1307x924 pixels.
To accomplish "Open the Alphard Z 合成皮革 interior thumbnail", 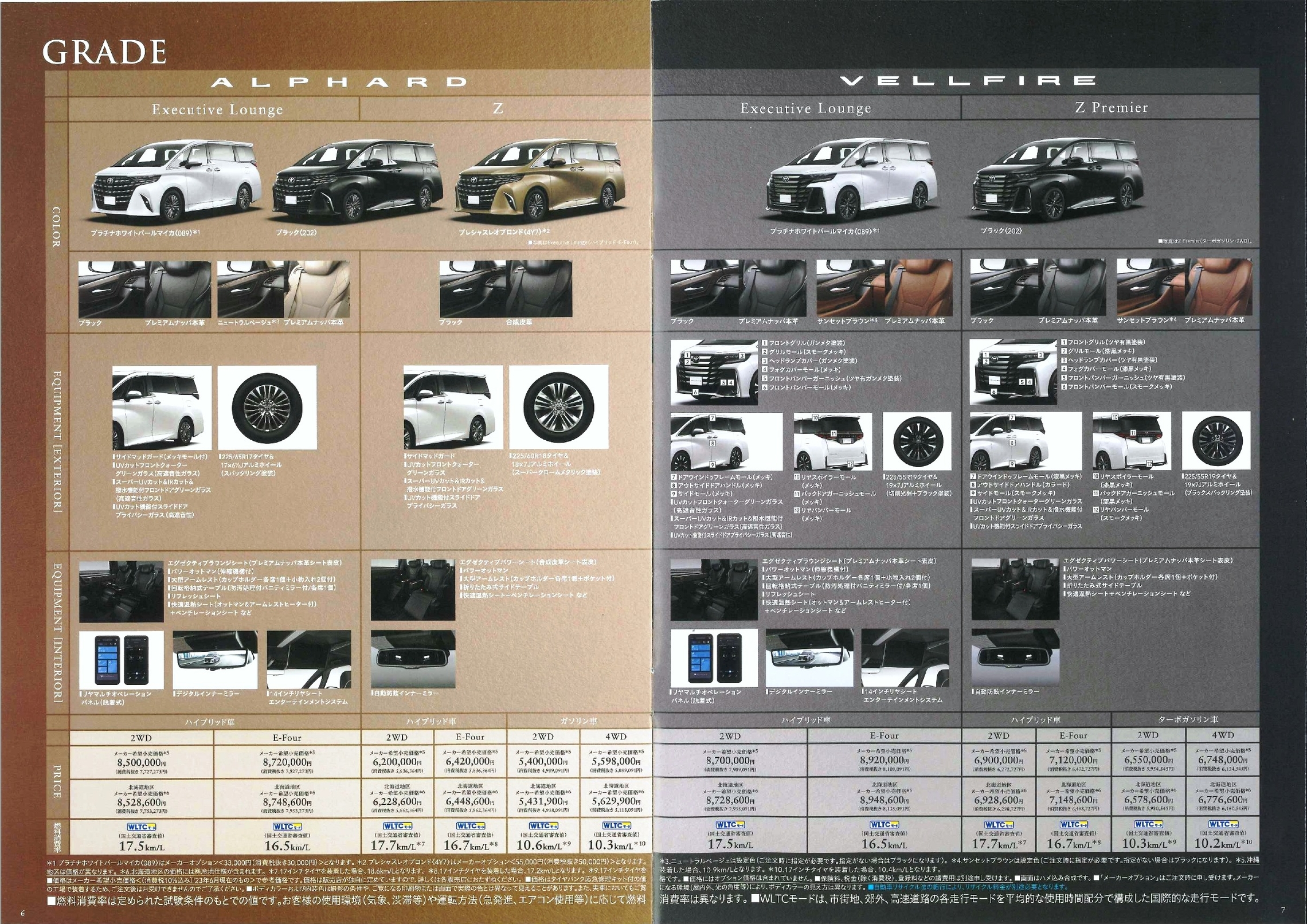I will point(506,289).
